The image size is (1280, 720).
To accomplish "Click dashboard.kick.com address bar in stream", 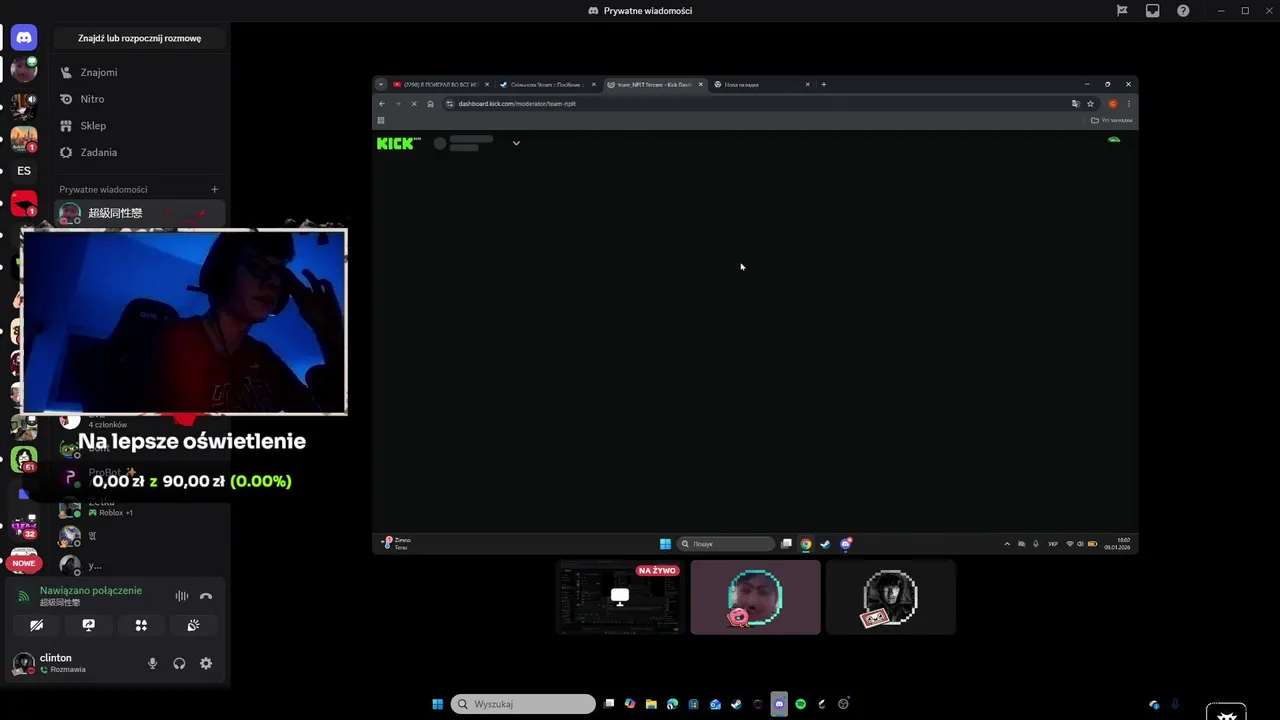I will [755, 104].
